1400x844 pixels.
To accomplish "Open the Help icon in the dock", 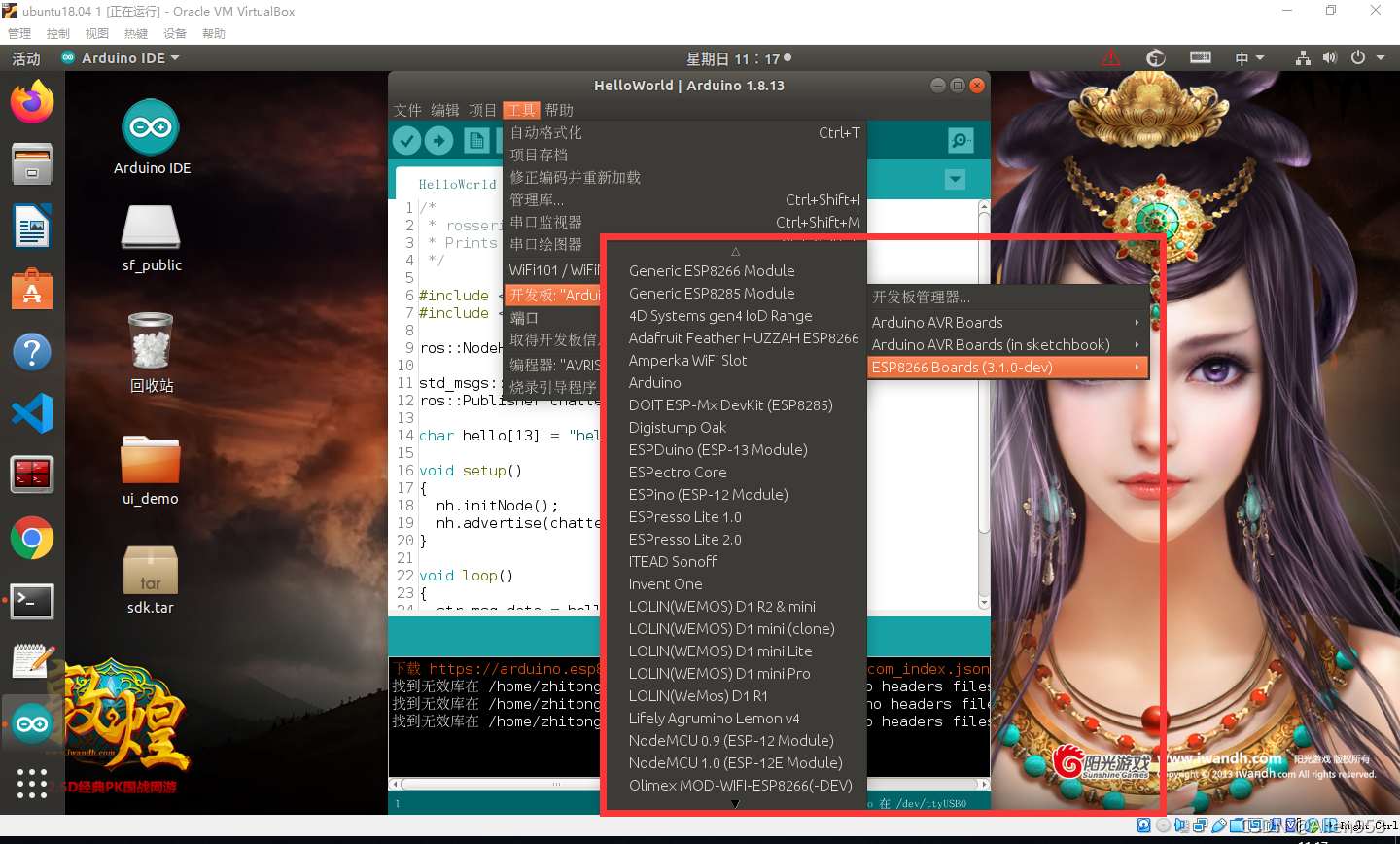I will (x=32, y=352).
